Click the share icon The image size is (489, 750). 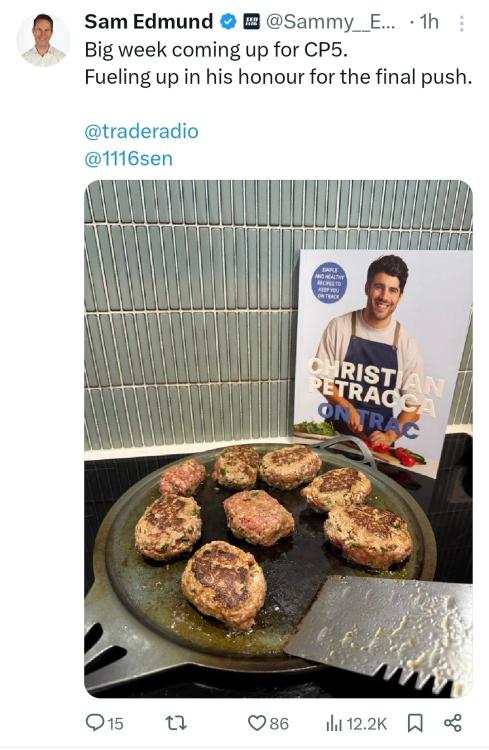coord(453,723)
